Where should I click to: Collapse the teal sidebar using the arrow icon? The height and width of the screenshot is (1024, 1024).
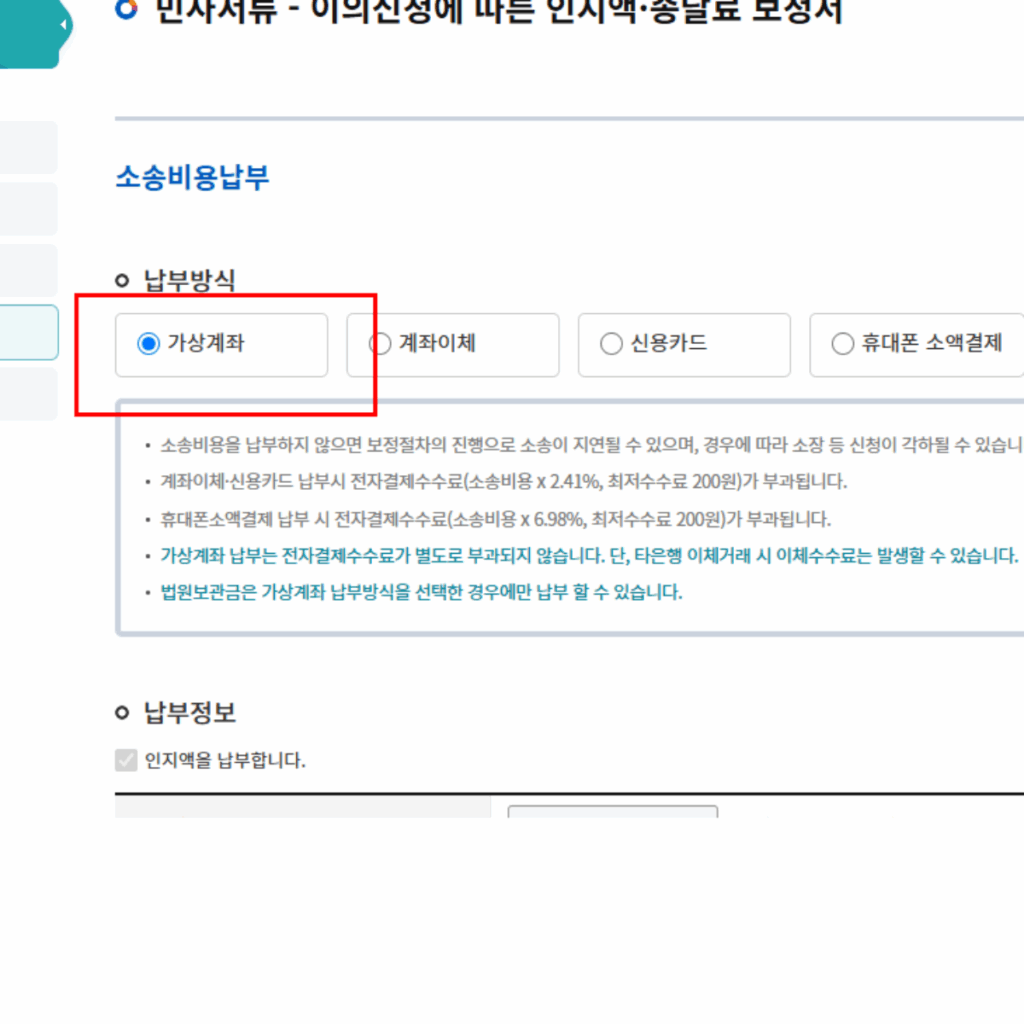click(63, 25)
